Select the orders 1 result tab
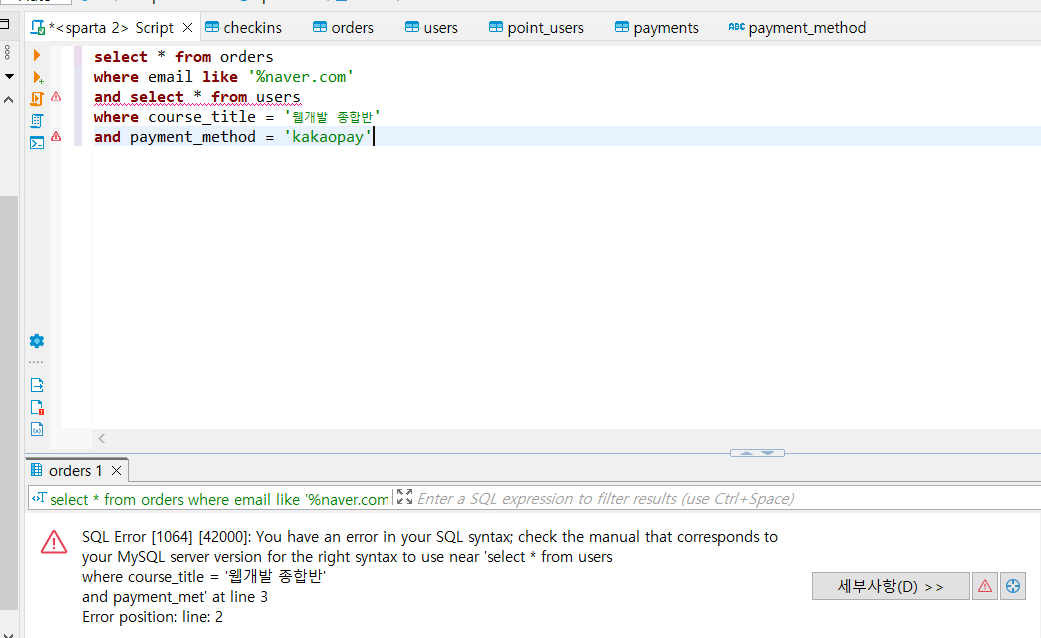Image resolution: width=1041 pixels, height=638 pixels. click(x=75, y=471)
